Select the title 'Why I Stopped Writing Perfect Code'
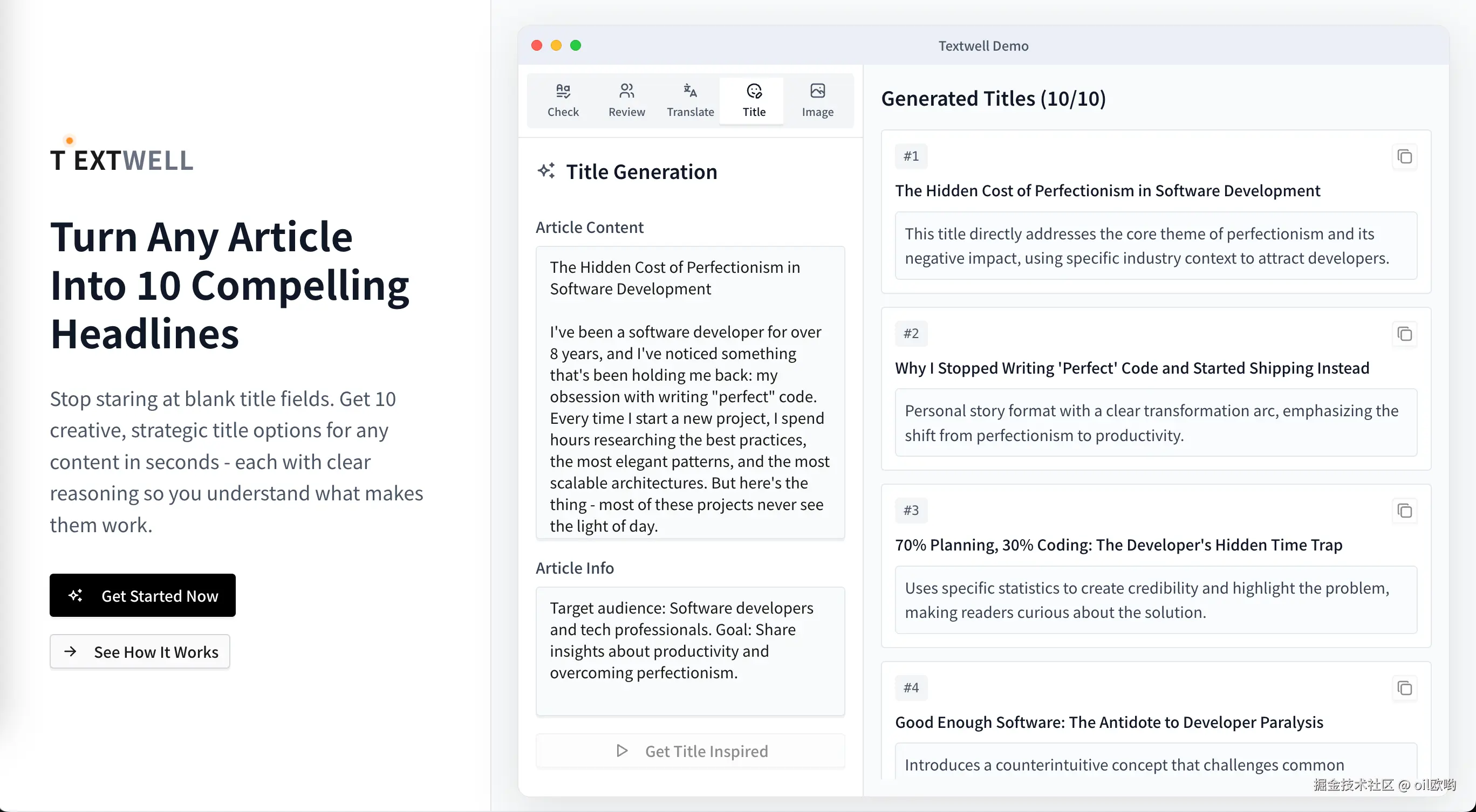1476x812 pixels. [x=1132, y=368]
